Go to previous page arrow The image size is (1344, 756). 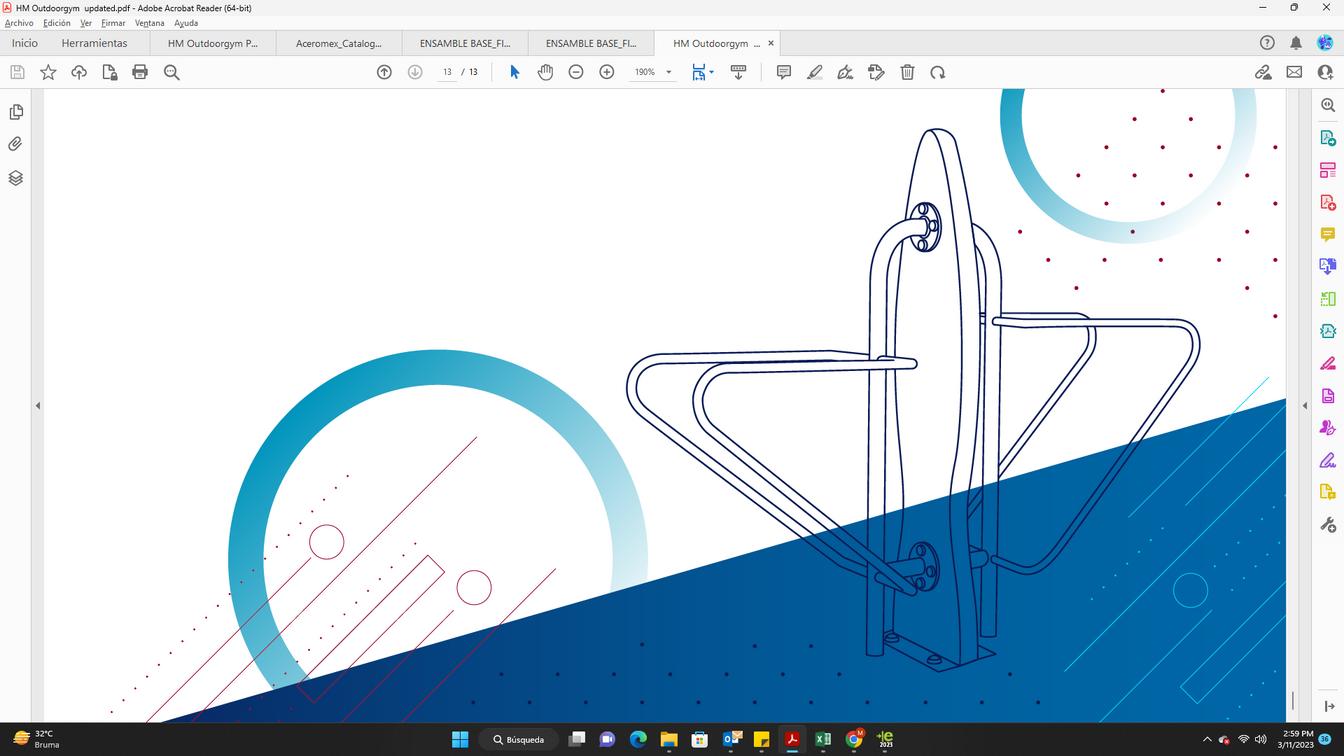[384, 72]
